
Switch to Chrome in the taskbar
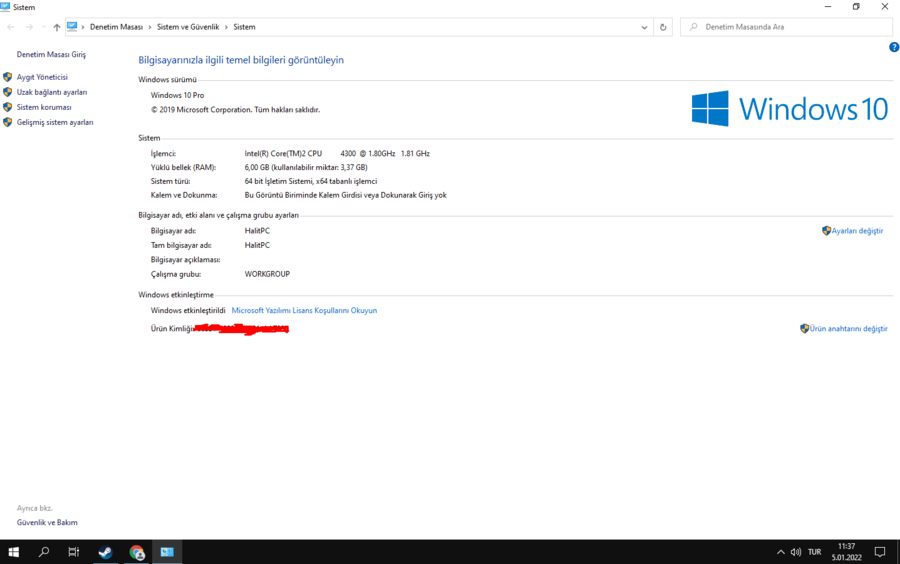[137, 552]
